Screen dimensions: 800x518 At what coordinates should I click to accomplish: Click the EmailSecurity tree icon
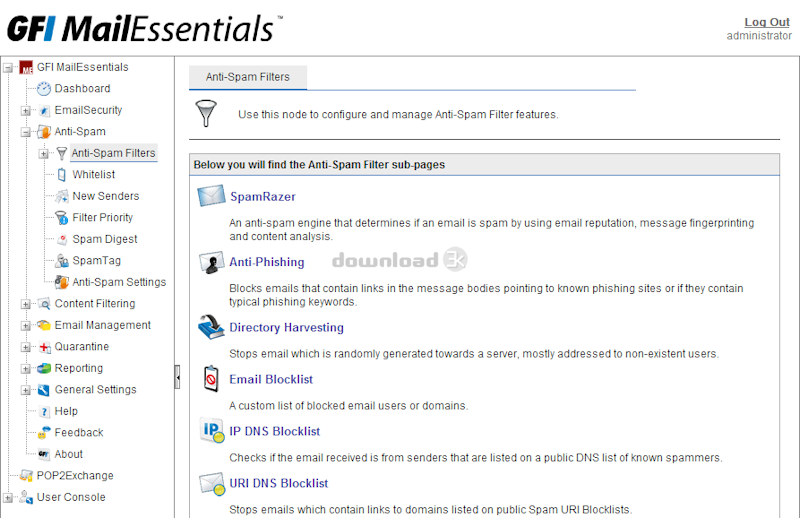(x=44, y=110)
